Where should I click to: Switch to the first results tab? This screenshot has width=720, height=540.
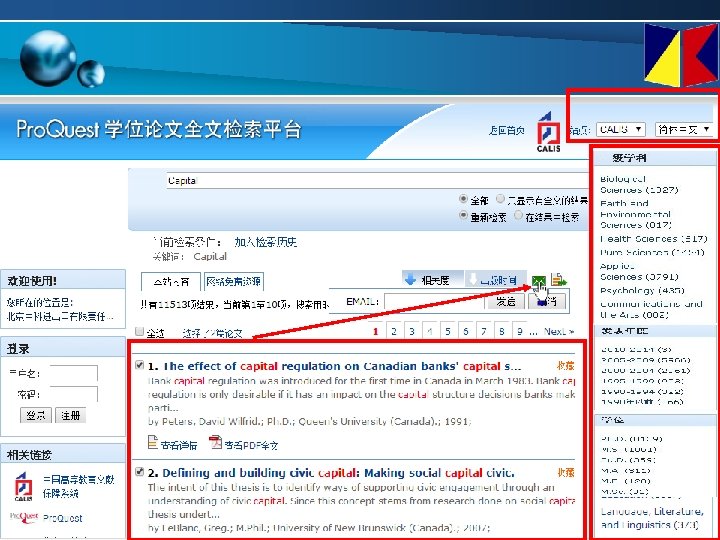(171, 281)
